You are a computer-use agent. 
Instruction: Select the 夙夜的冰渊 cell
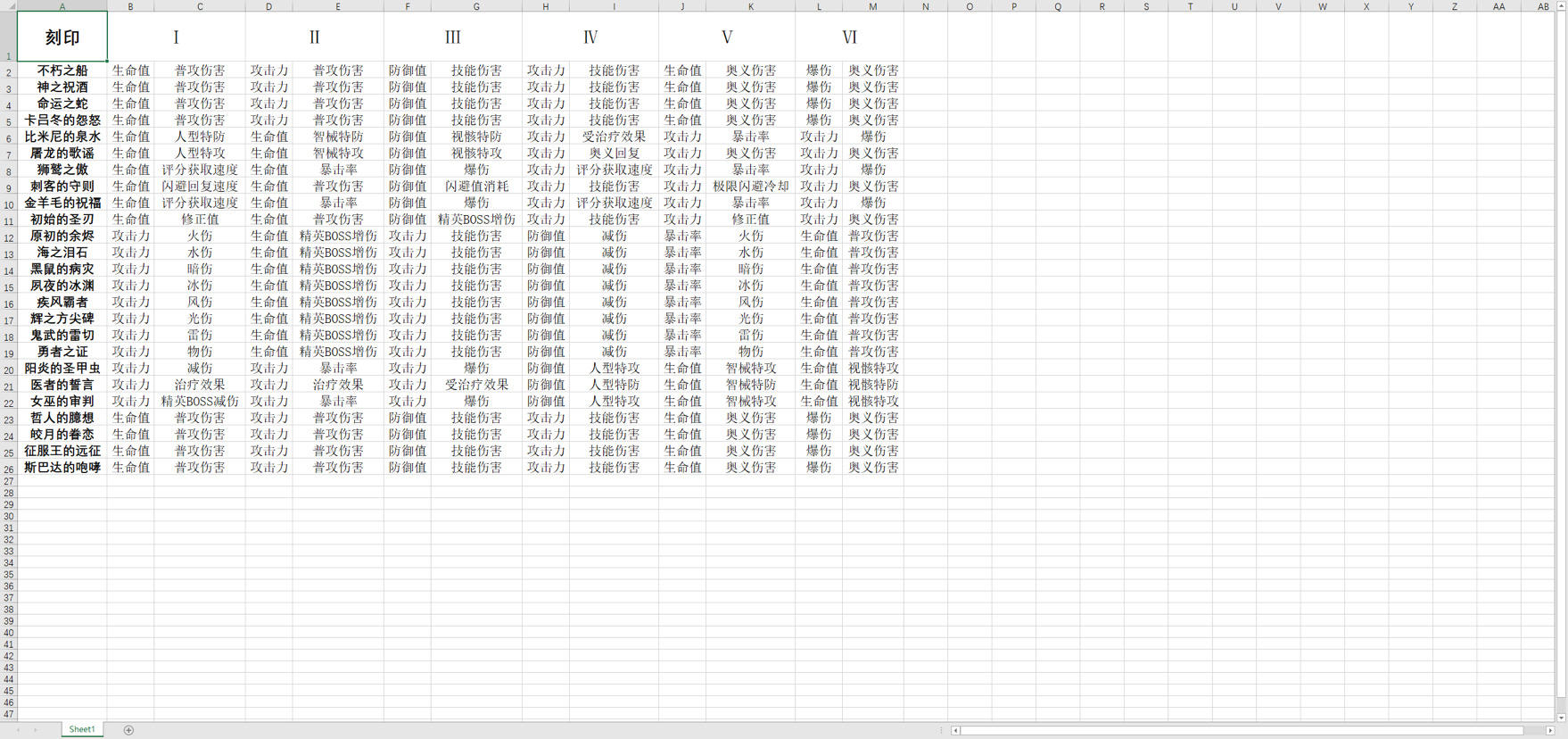click(x=62, y=285)
